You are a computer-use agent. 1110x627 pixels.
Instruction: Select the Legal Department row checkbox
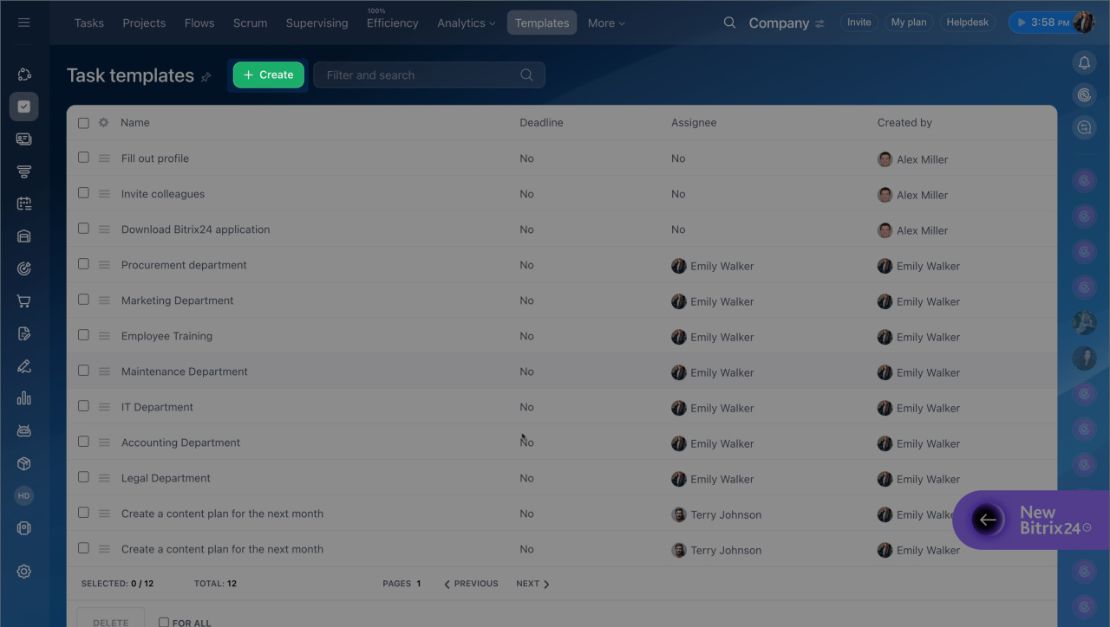(x=84, y=477)
